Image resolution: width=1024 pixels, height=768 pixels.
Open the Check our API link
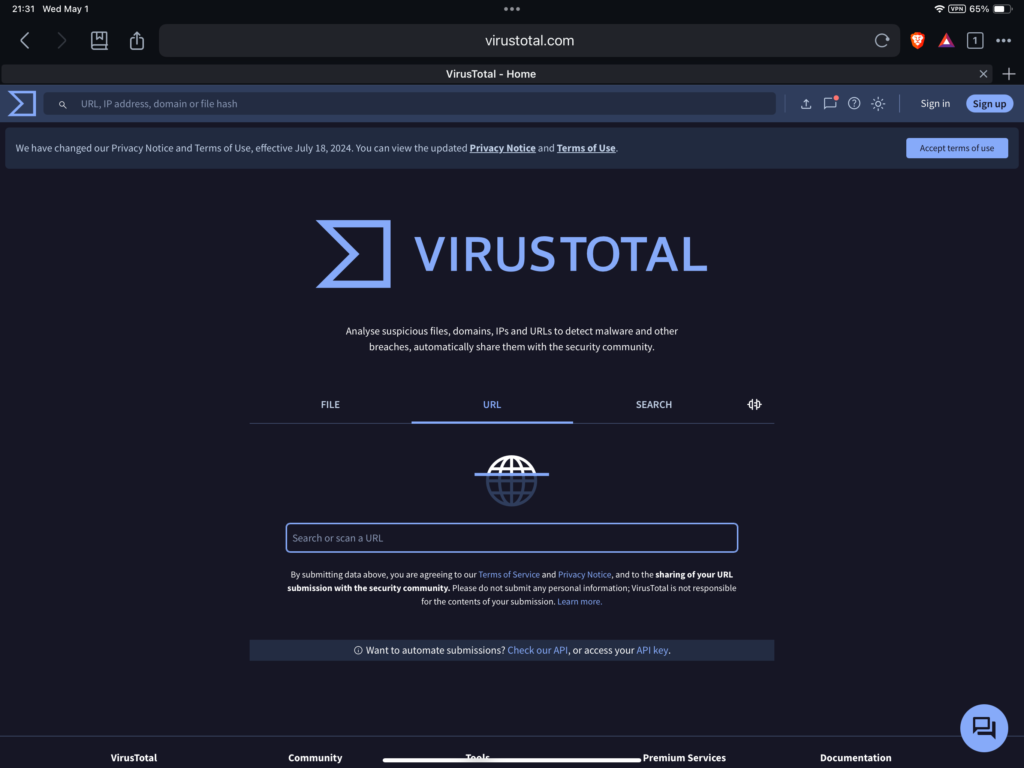coord(537,650)
